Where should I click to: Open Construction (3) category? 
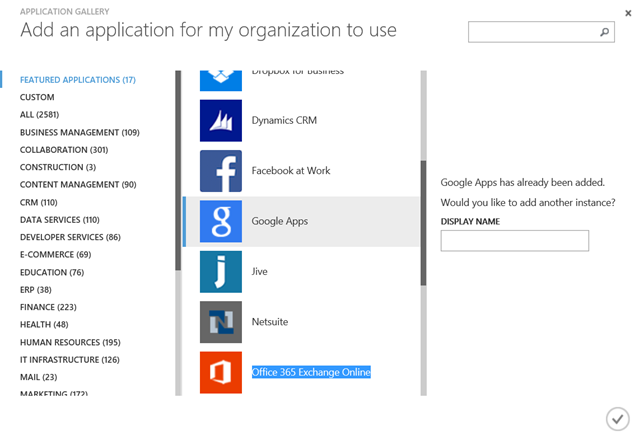coord(58,167)
